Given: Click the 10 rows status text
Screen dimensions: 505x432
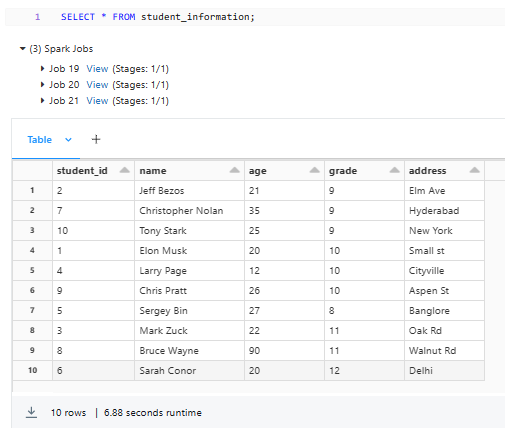Looking at the screenshot, I should (x=68, y=413).
